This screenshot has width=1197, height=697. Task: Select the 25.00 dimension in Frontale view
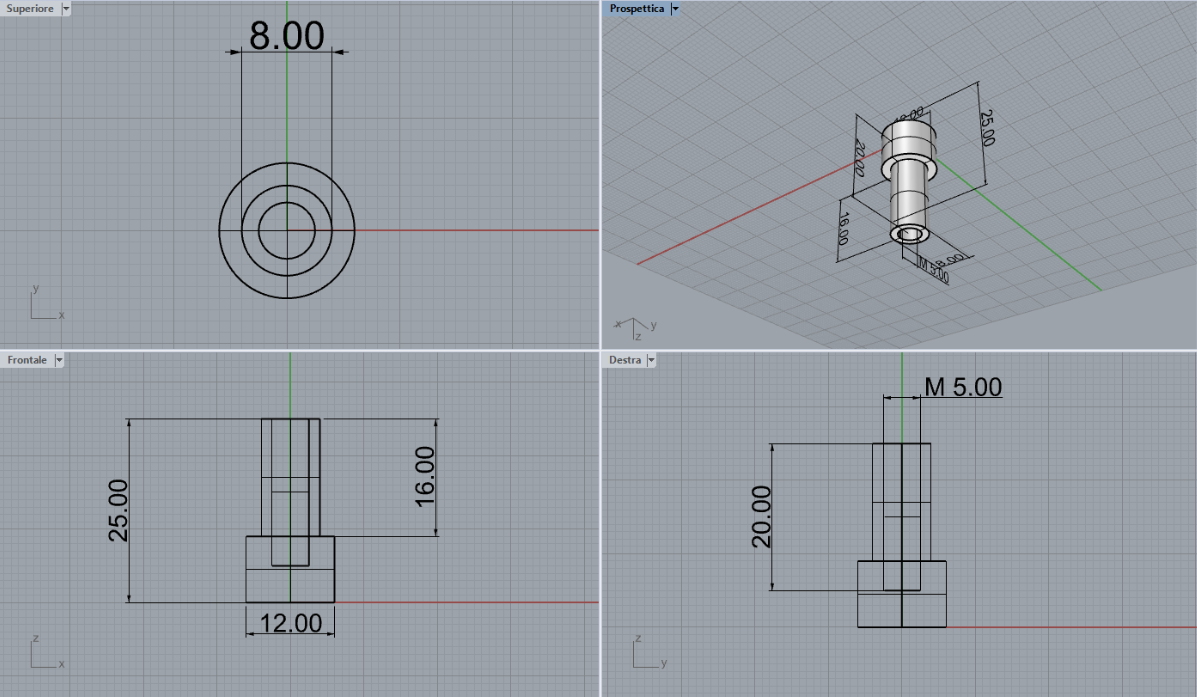[118, 510]
